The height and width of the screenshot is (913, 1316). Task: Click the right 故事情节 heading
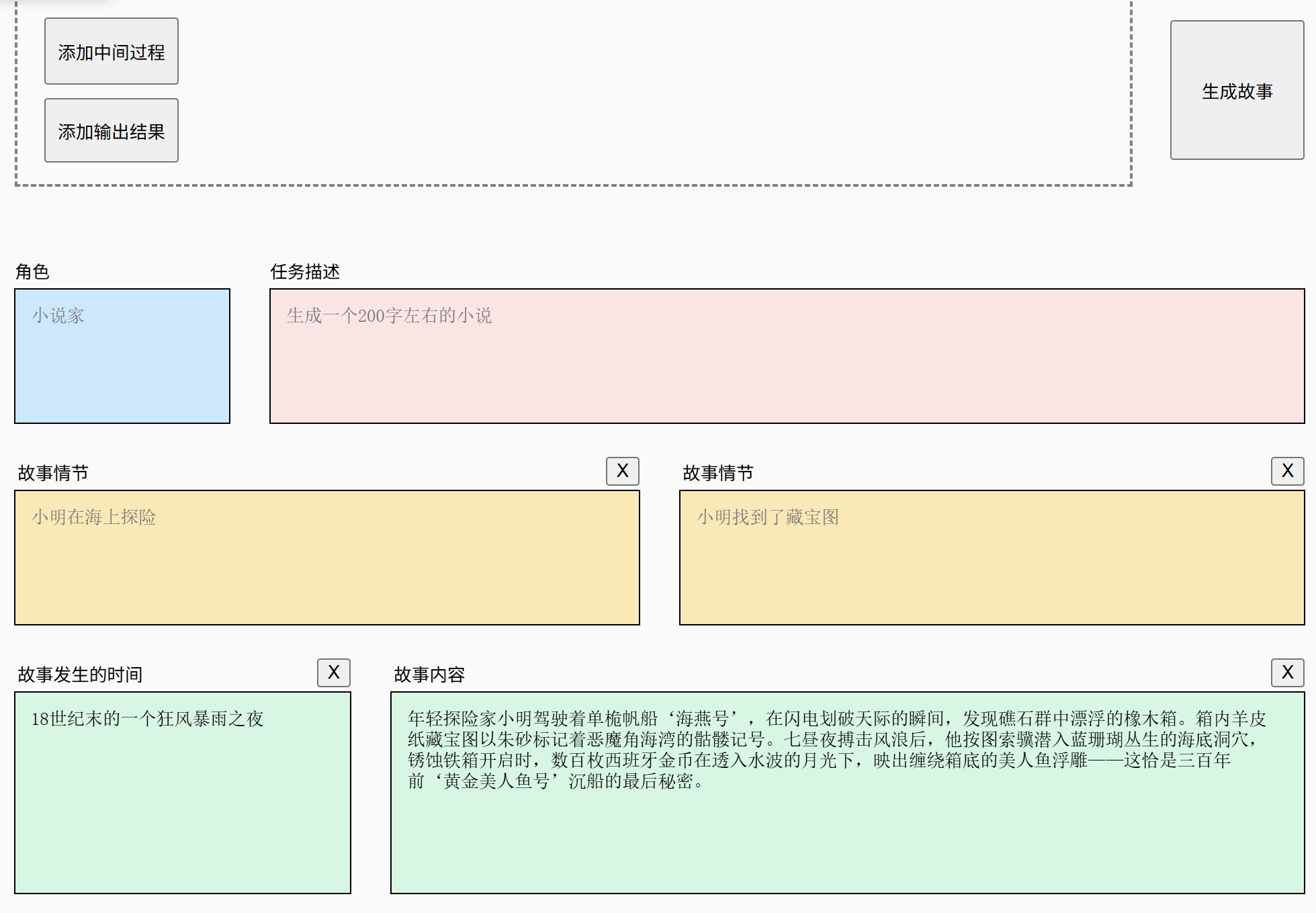point(716,472)
